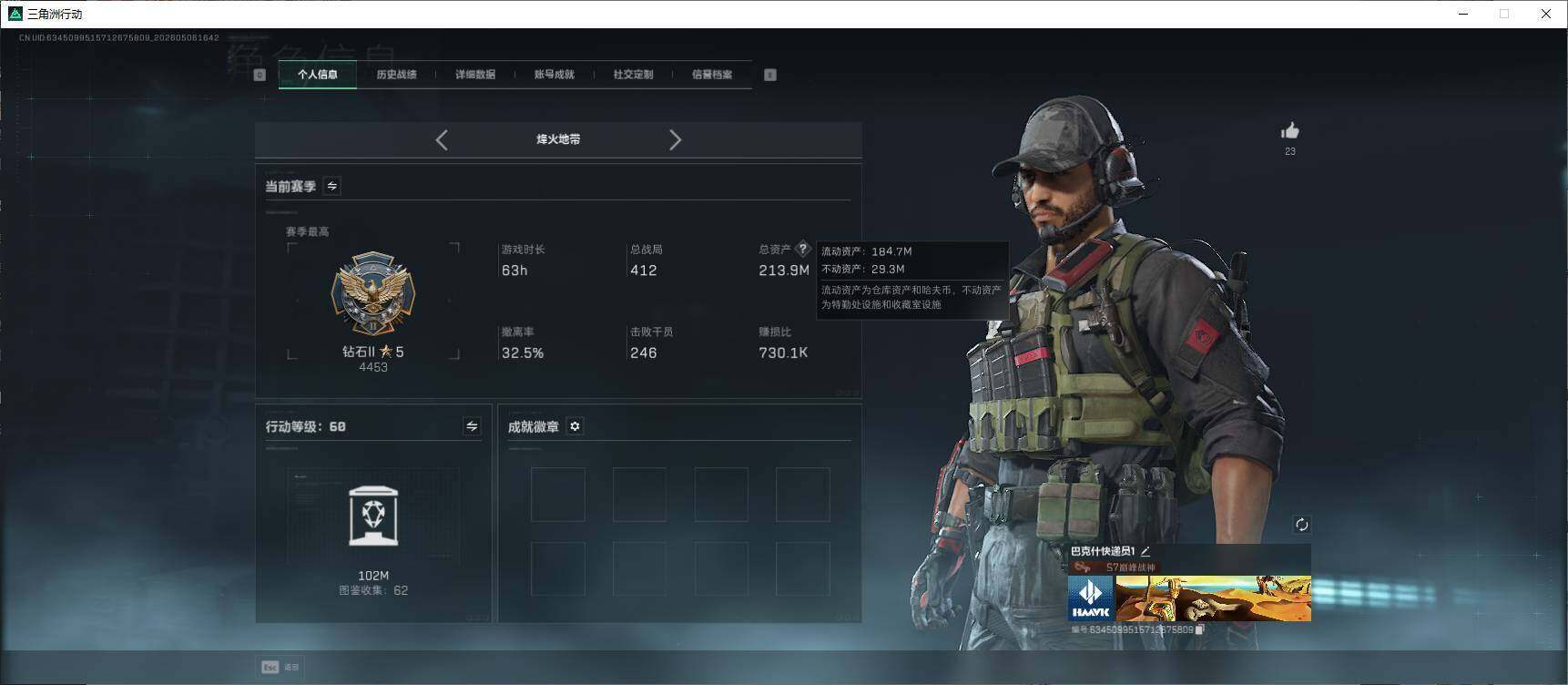Click the 图鉴收集: 62 text
The image size is (1568, 685).
(x=373, y=590)
